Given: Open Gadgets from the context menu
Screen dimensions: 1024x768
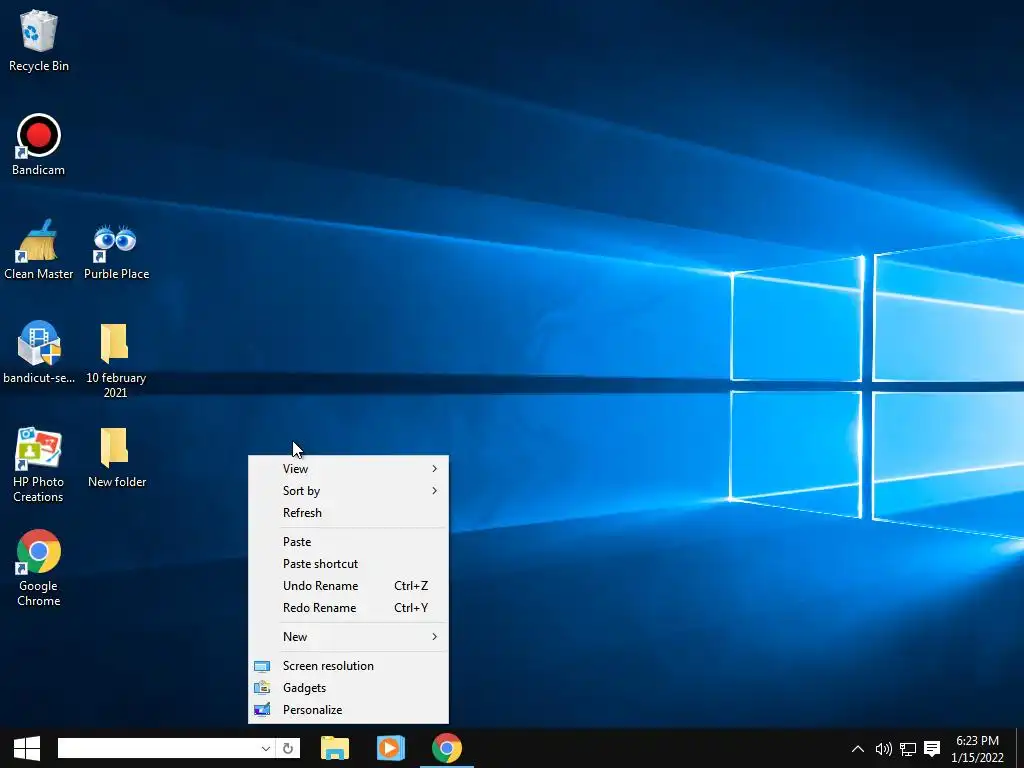Looking at the screenshot, I should [349, 688].
